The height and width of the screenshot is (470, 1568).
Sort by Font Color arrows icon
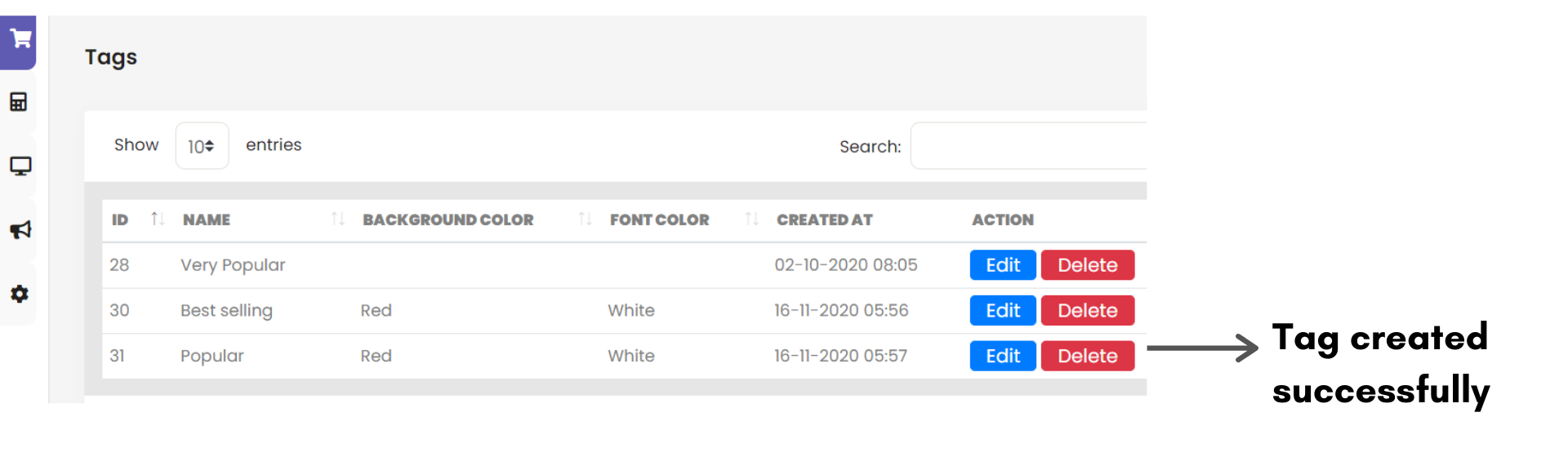tap(751, 219)
